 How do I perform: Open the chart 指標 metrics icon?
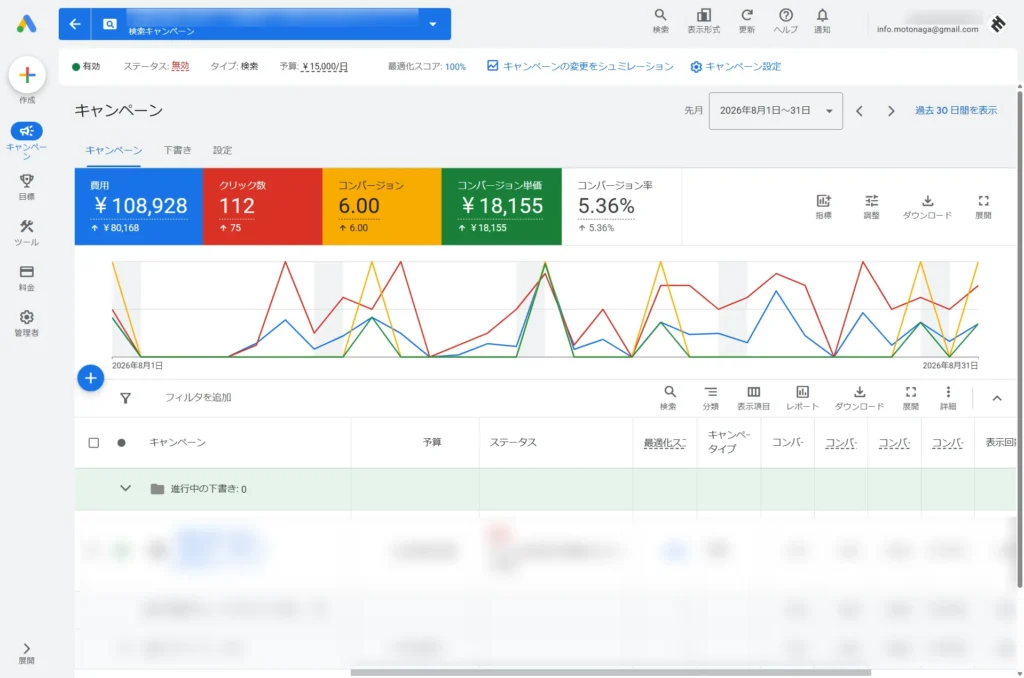(823, 206)
